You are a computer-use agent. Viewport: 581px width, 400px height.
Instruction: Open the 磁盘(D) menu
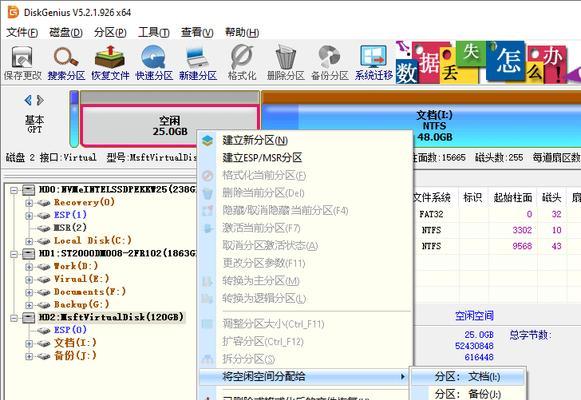pos(66,33)
